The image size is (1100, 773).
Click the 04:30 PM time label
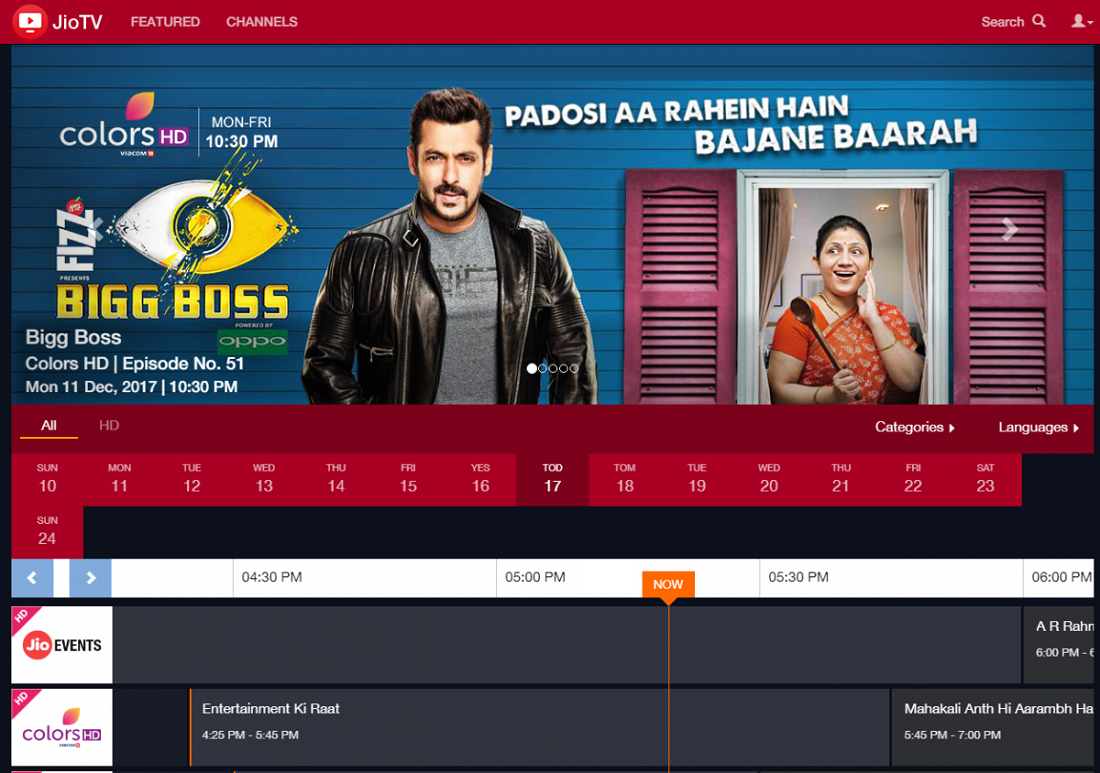(271, 577)
